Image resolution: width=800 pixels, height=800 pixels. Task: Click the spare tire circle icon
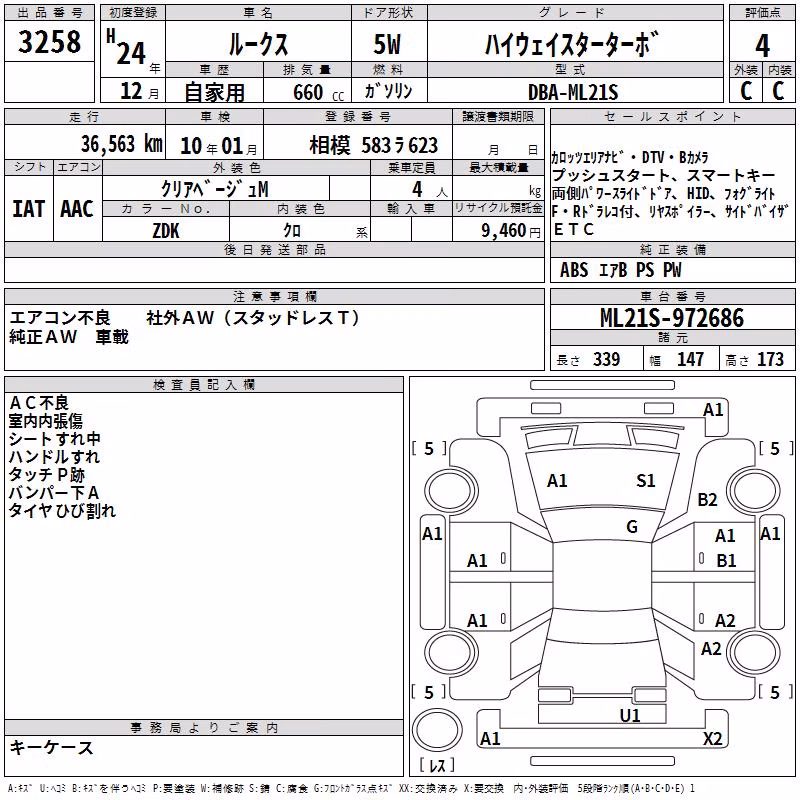[x=437, y=729]
